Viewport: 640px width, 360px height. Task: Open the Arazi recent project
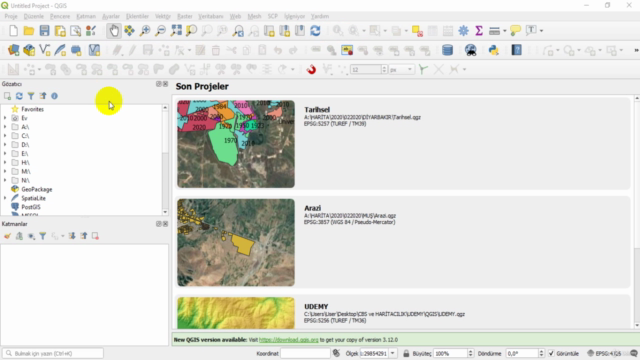pyautogui.click(x=402, y=242)
